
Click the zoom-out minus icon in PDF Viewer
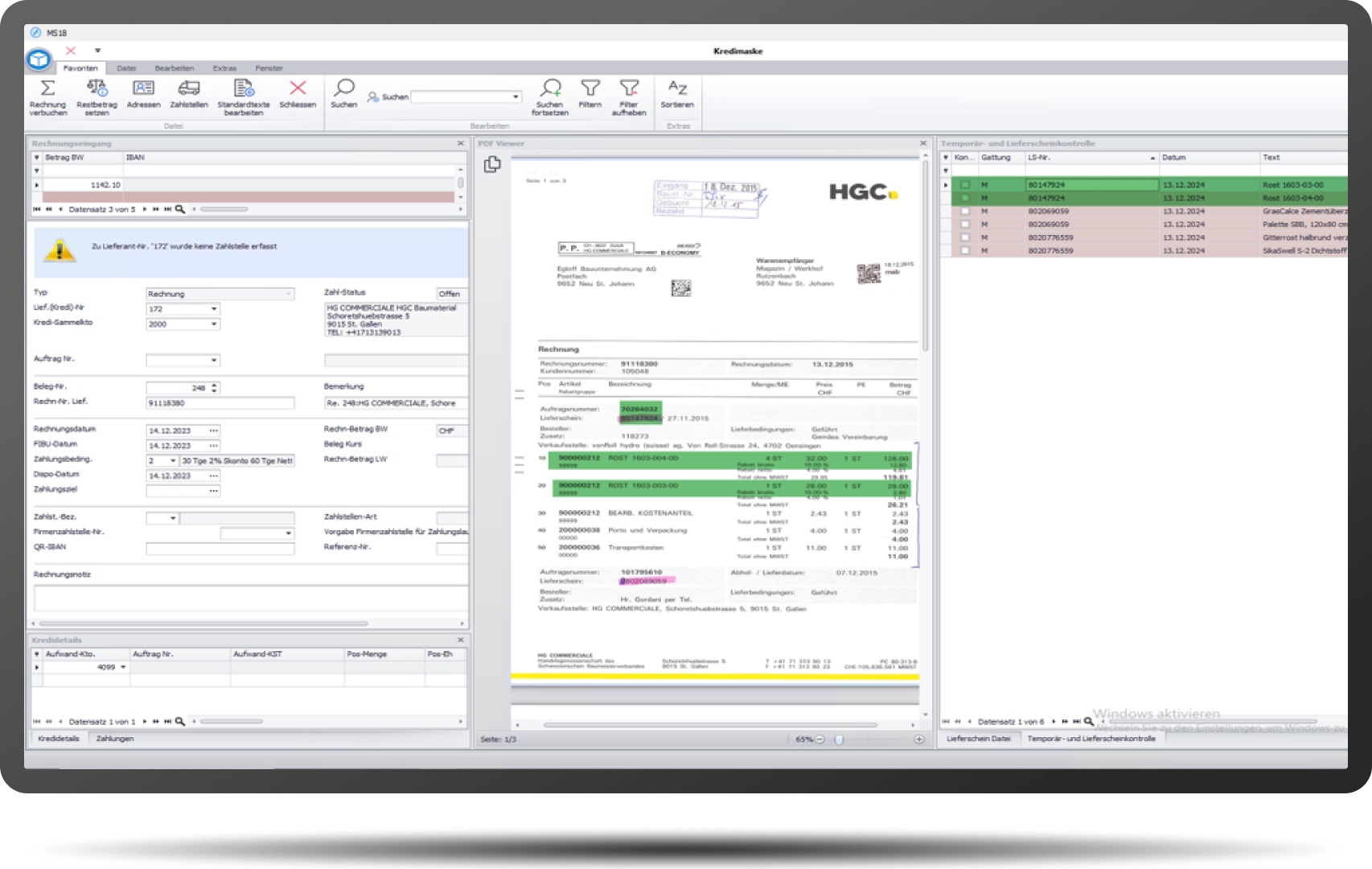point(820,739)
